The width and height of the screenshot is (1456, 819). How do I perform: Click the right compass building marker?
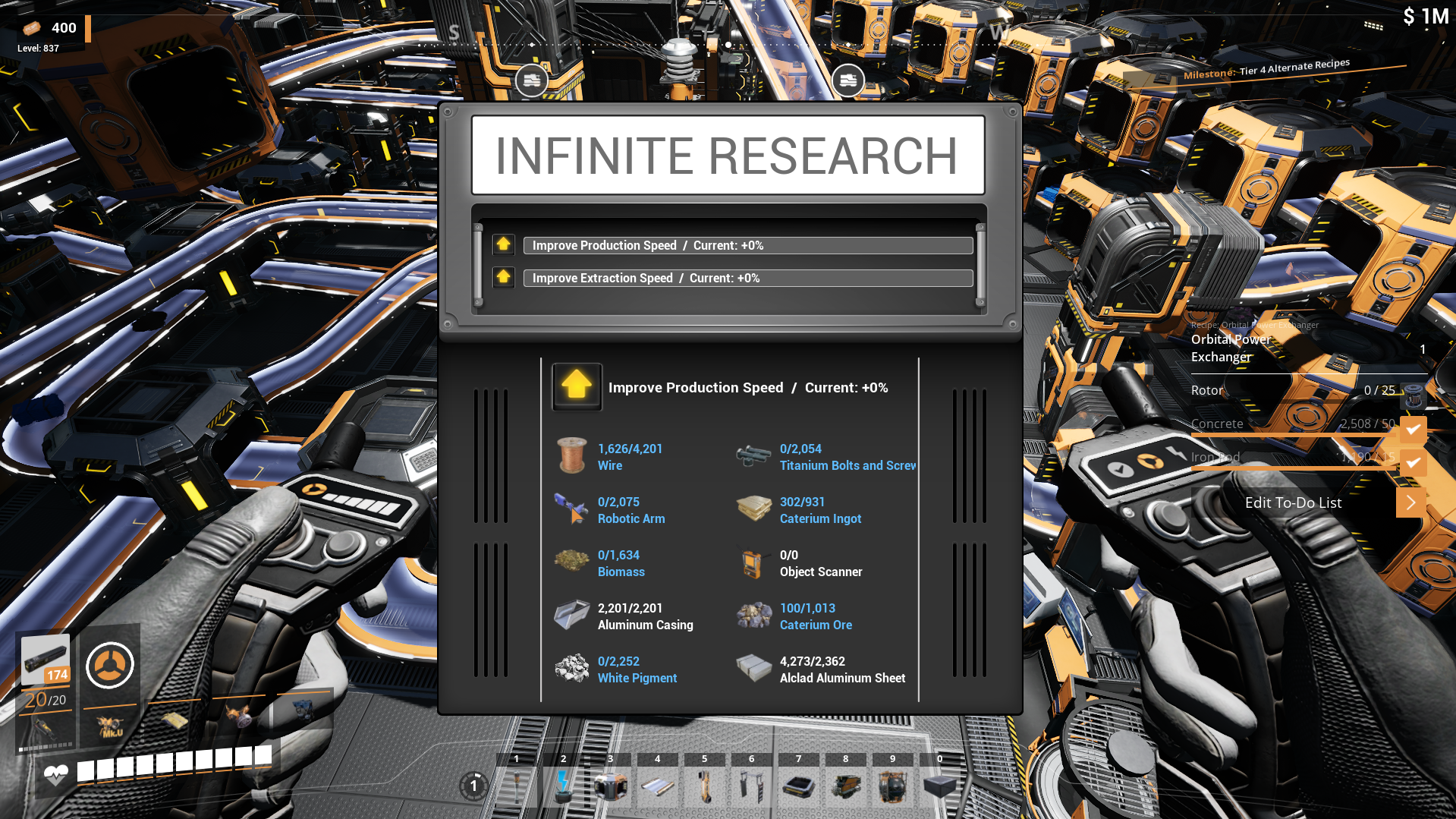848,80
